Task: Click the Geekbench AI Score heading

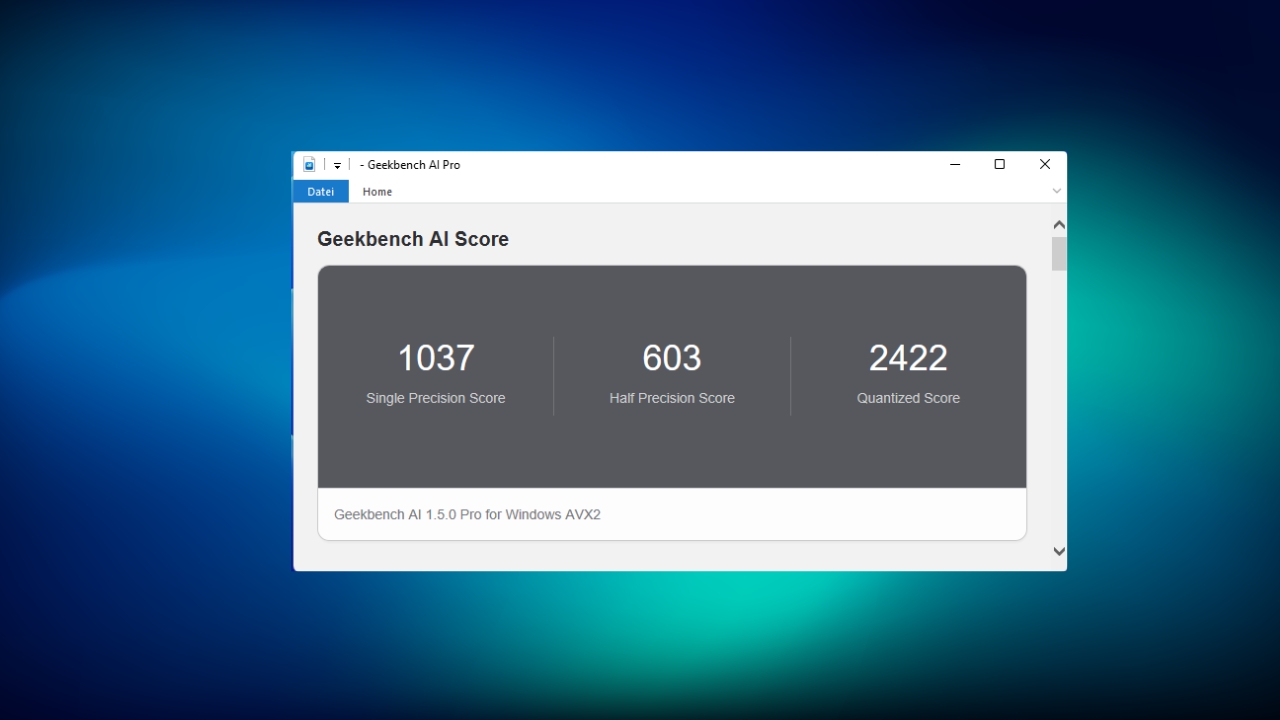Action: click(x=413, y=239)
